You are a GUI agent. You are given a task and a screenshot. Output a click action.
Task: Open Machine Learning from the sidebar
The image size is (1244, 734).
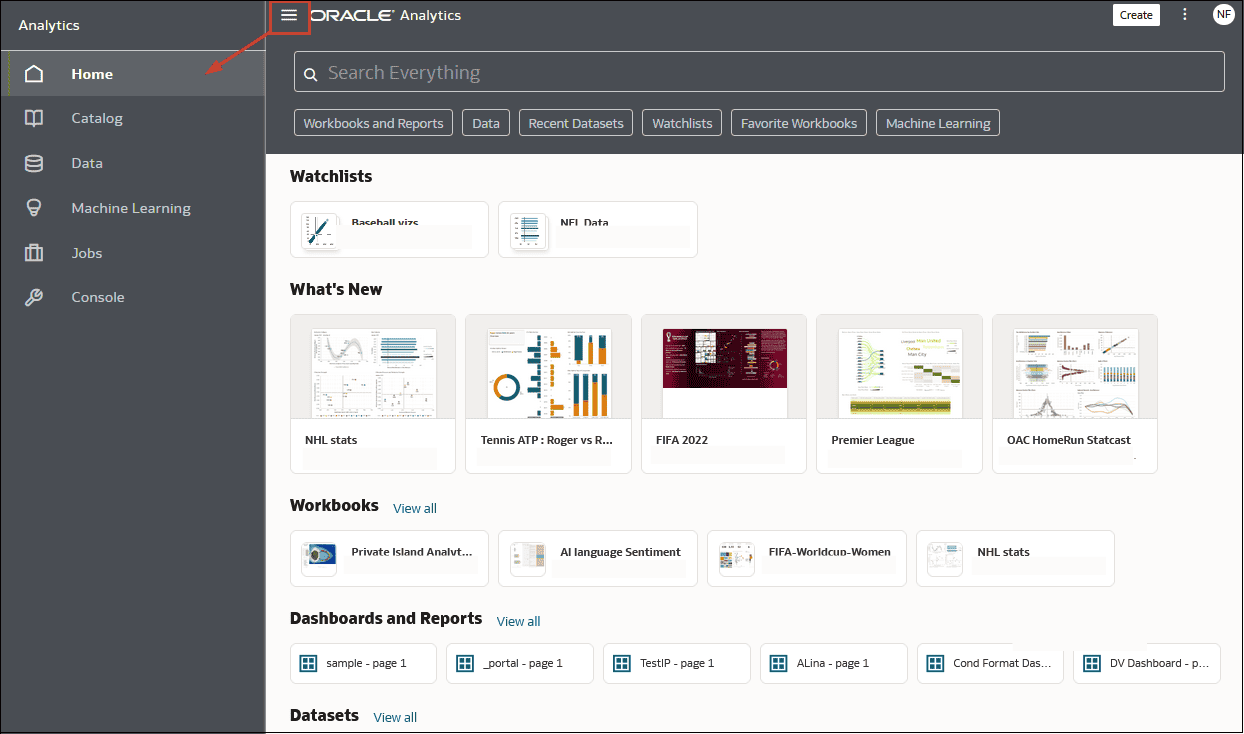pyautogui.click(x=35, y=207)
